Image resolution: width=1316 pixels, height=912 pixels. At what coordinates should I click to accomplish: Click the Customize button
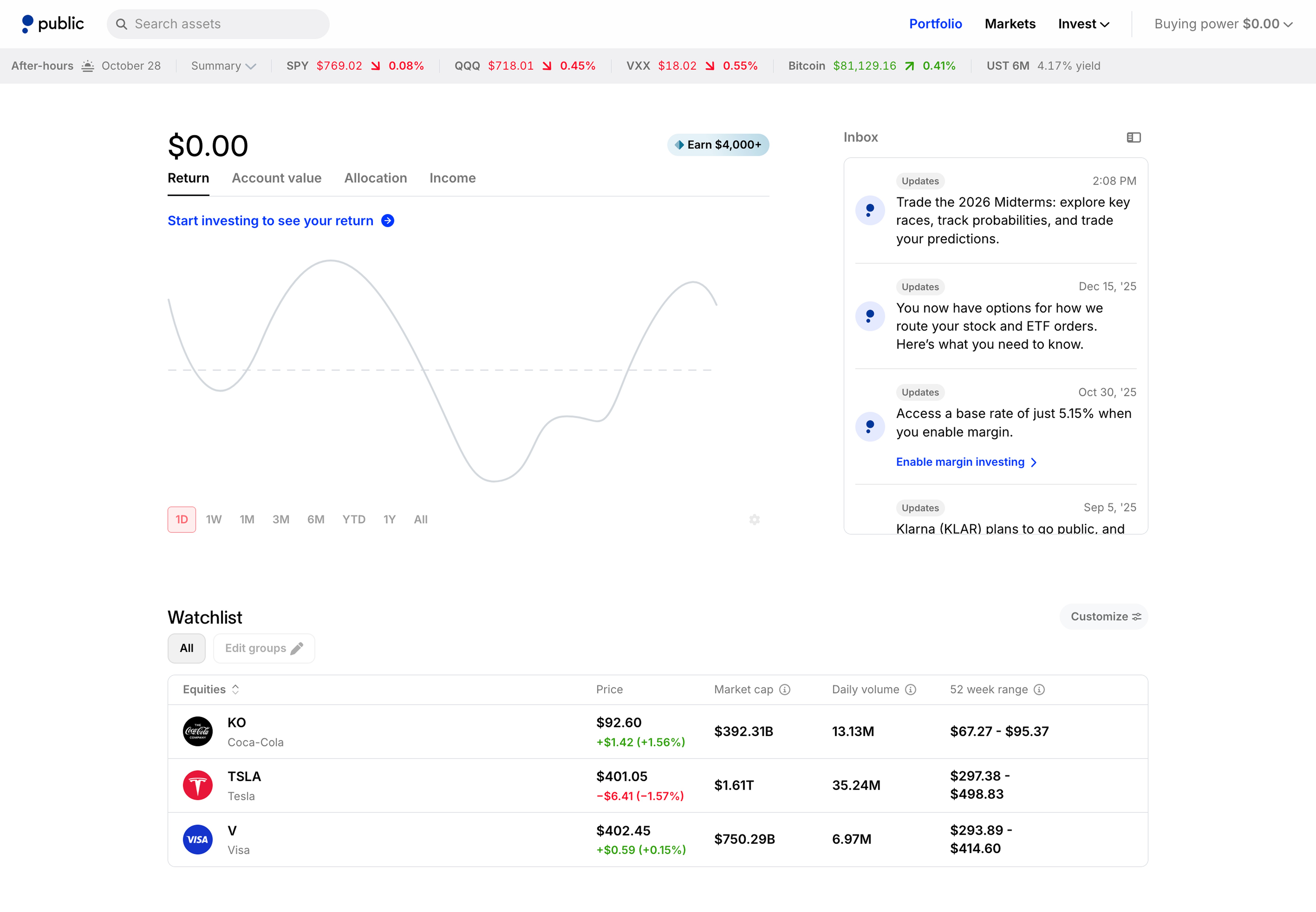point(1103,617)
